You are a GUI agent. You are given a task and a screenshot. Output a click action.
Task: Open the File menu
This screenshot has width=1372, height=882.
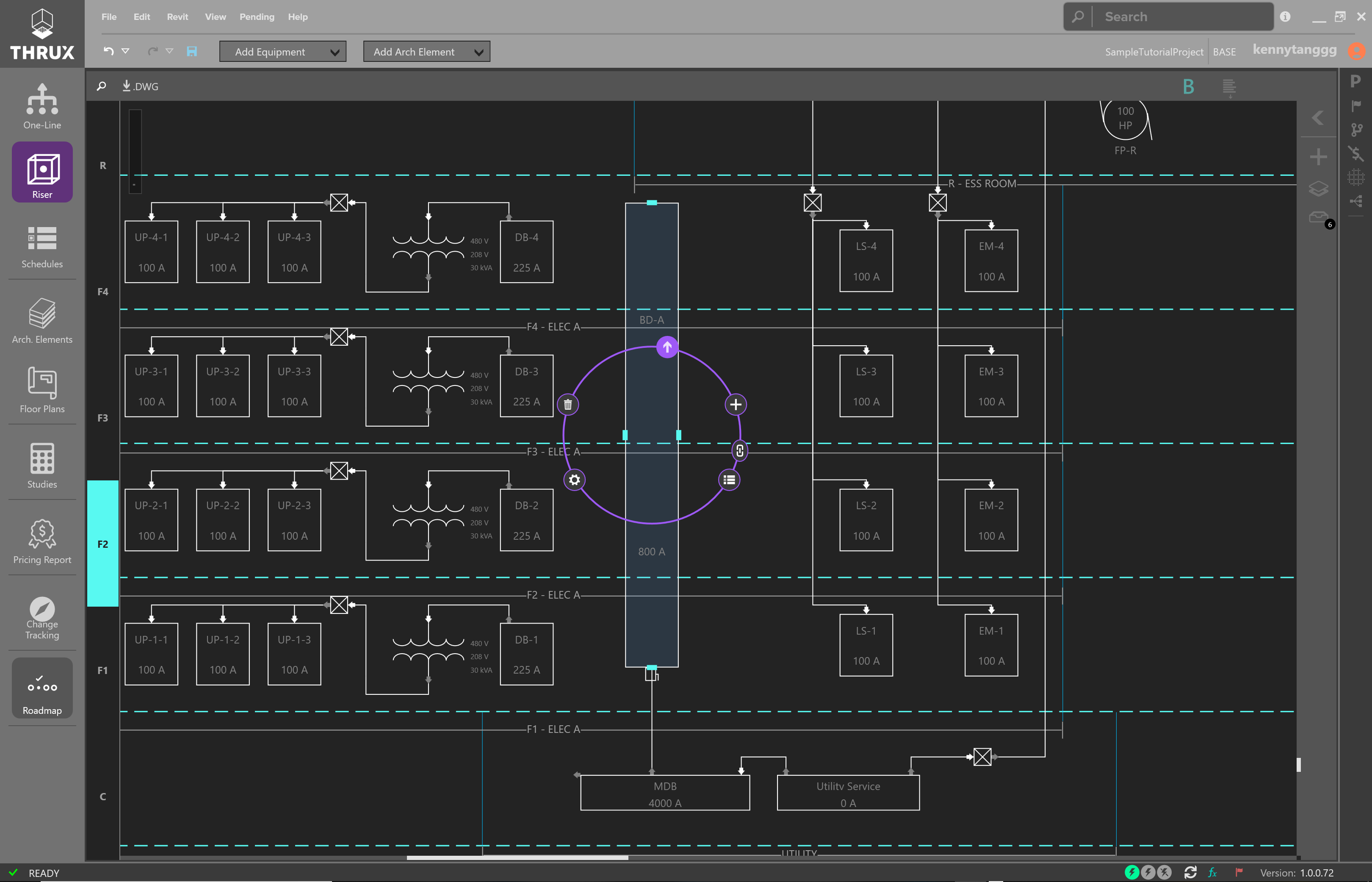tap(109, 17)
